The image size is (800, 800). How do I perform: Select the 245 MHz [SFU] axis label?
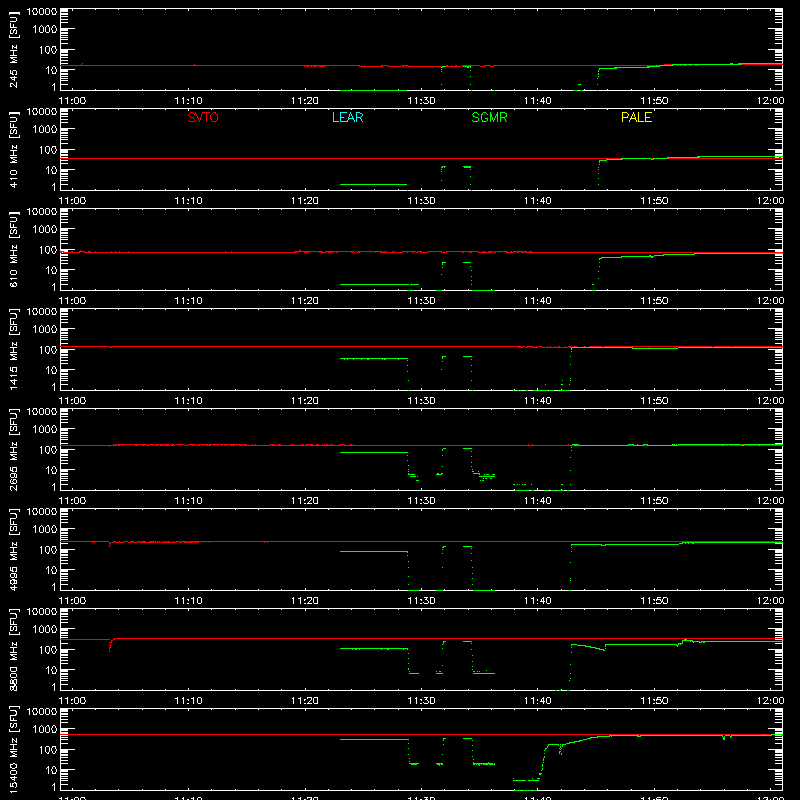tap(14, 51)
